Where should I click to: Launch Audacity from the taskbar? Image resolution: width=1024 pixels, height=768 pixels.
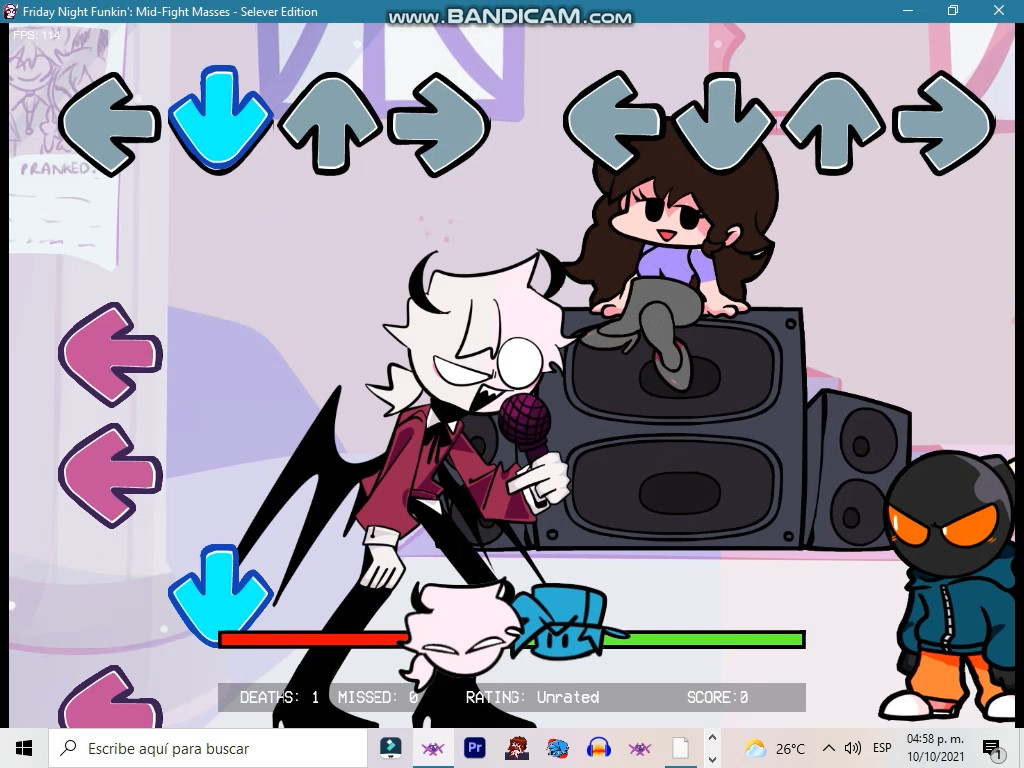(598, 748)
